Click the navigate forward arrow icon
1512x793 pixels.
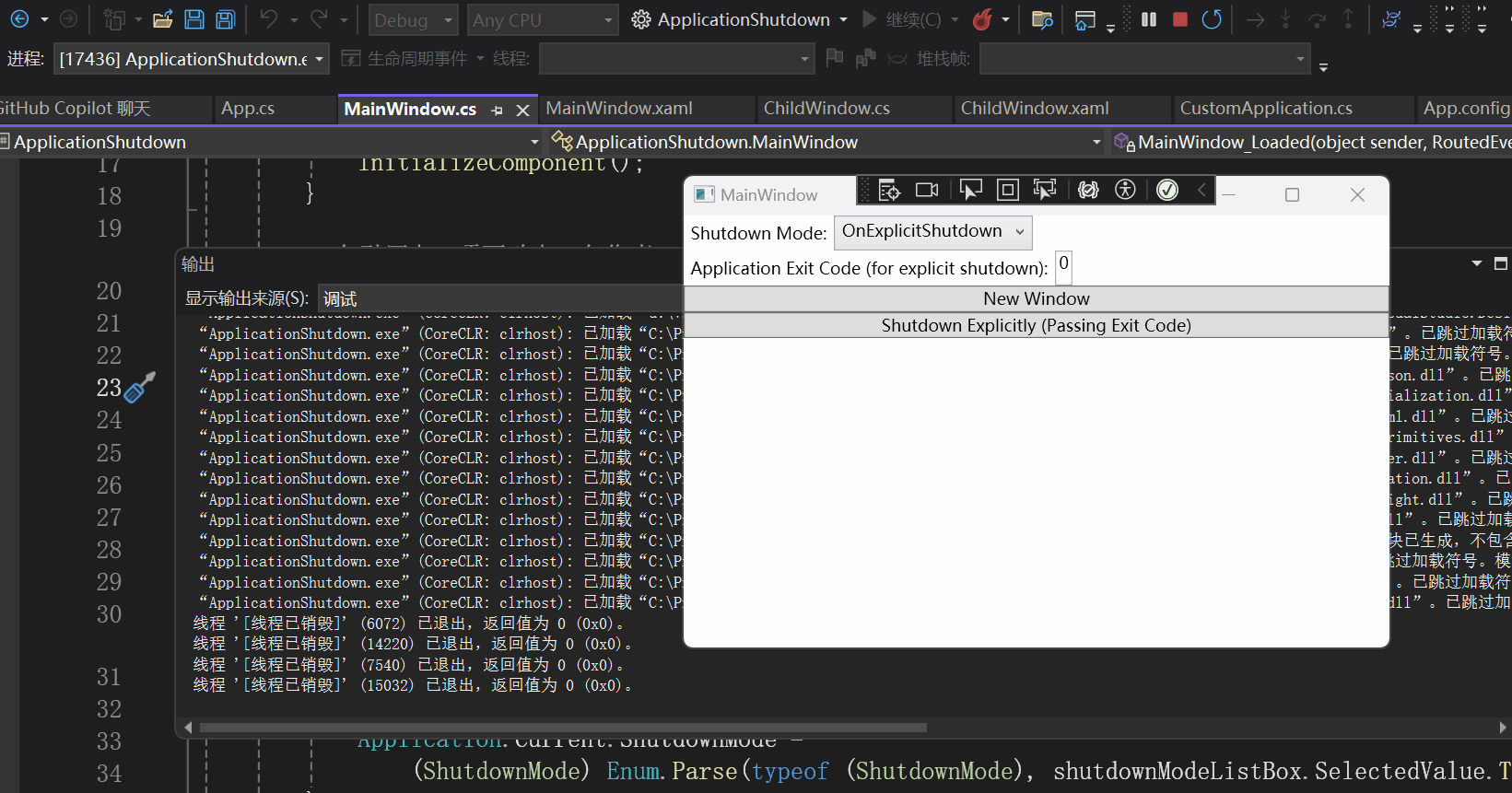click(68, 19)
